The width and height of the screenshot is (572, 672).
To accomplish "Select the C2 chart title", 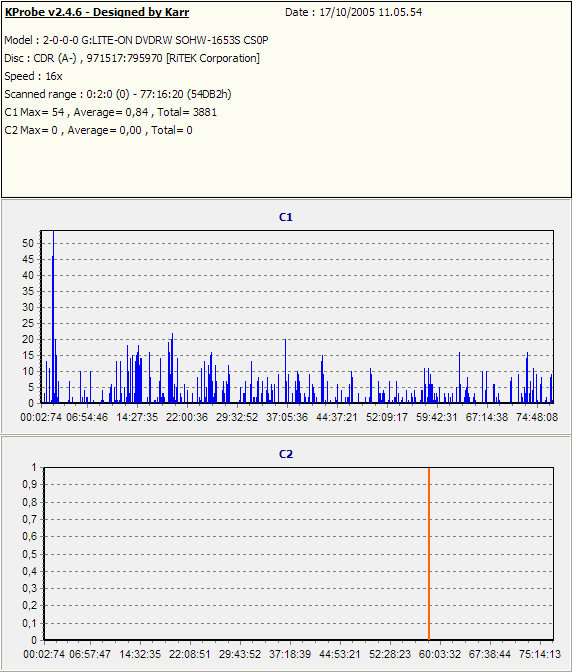I will pyautogui.click(x=286, y=454).
